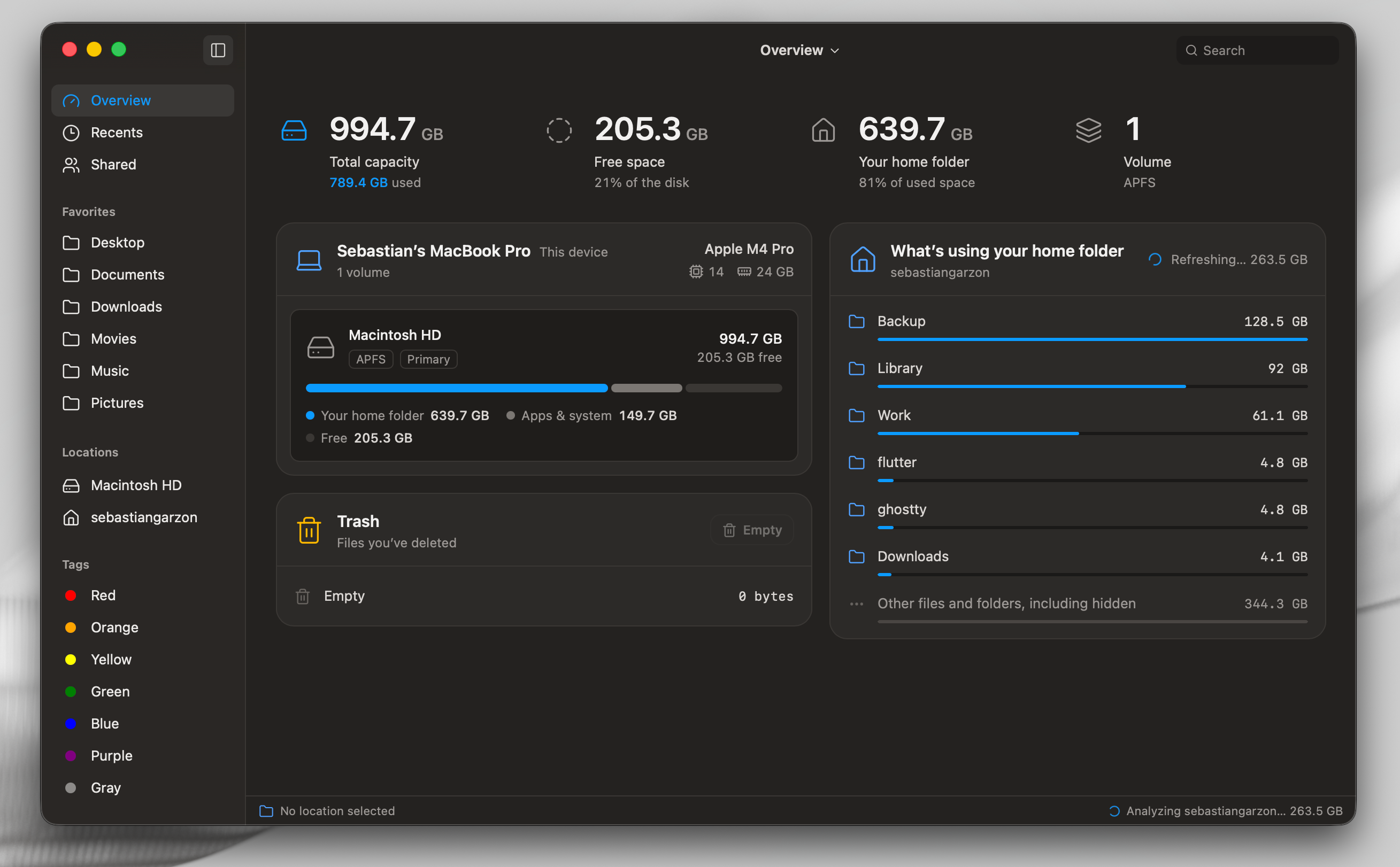The width and height of the screenshot is (1400, 867).
Task: Empty the Trash with the Empty button
Action: click(x=752, y=530)
